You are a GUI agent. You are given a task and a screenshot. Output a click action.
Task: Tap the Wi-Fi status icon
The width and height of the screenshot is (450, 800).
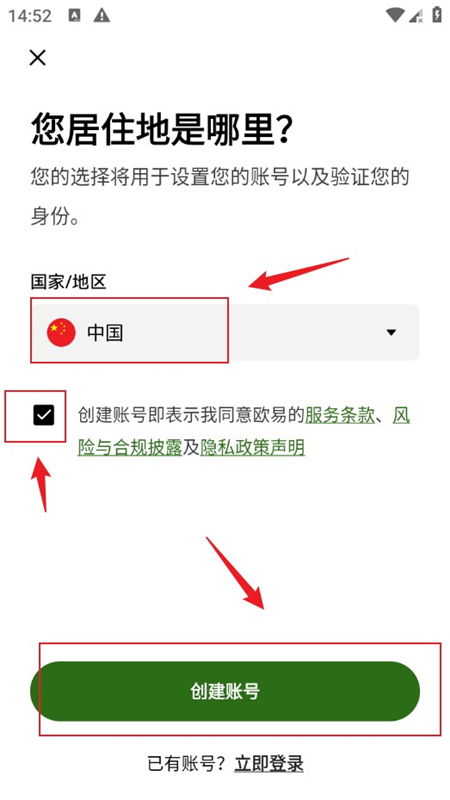coord(394,15)
